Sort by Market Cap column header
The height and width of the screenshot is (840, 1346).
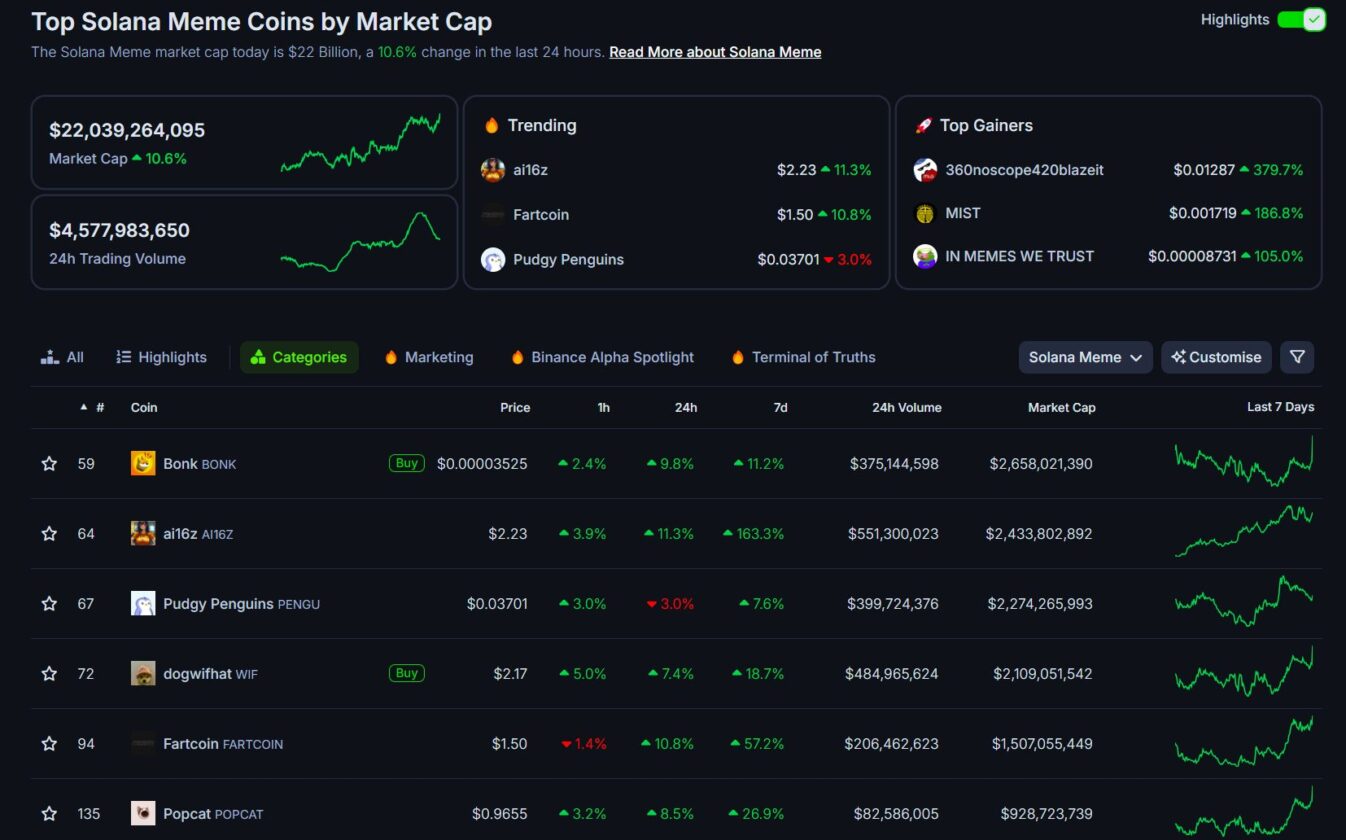coord(1062,408)
